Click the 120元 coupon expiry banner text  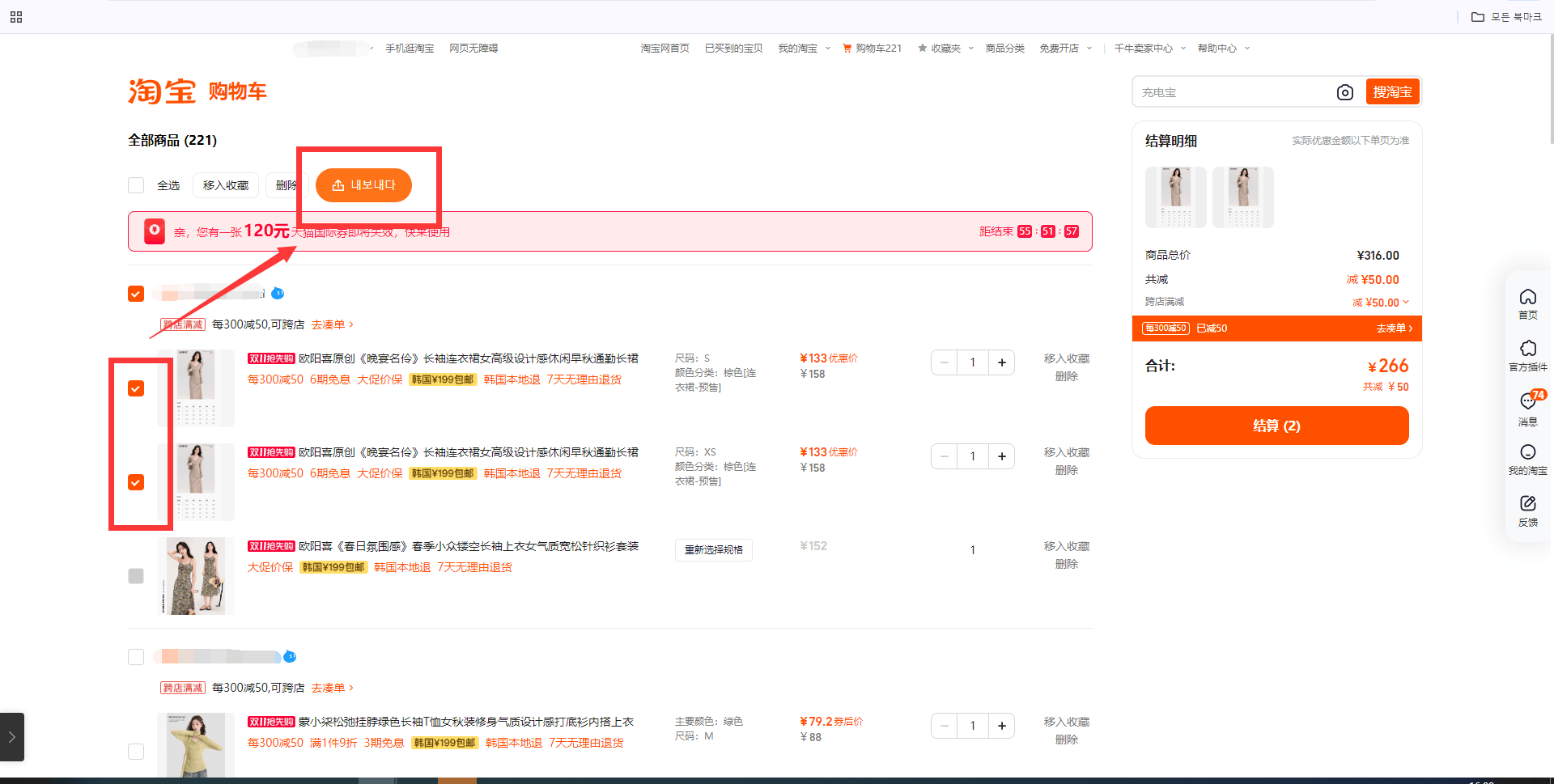[x=312, y=231]
